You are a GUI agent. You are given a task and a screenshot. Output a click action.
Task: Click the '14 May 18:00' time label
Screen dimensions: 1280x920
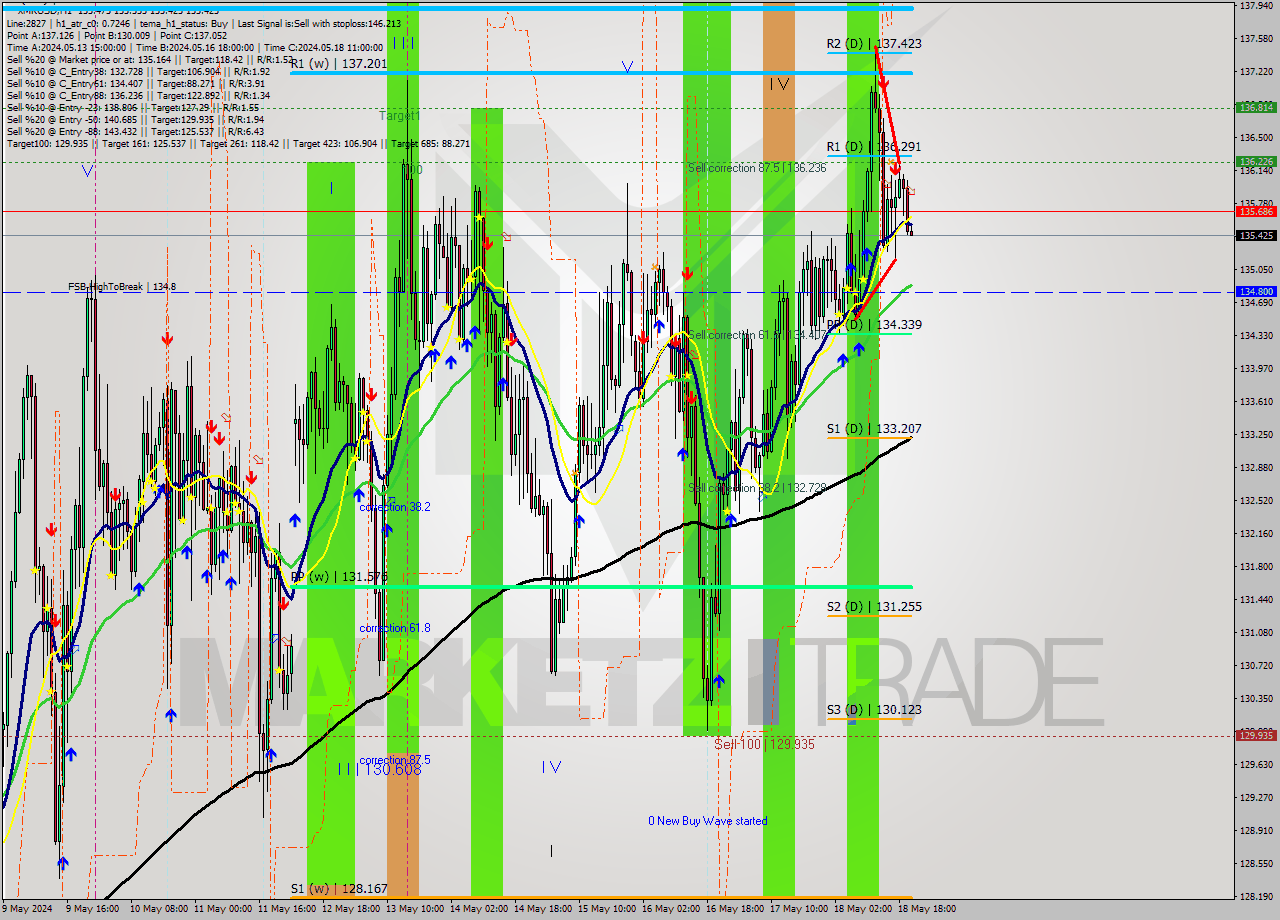542,909
